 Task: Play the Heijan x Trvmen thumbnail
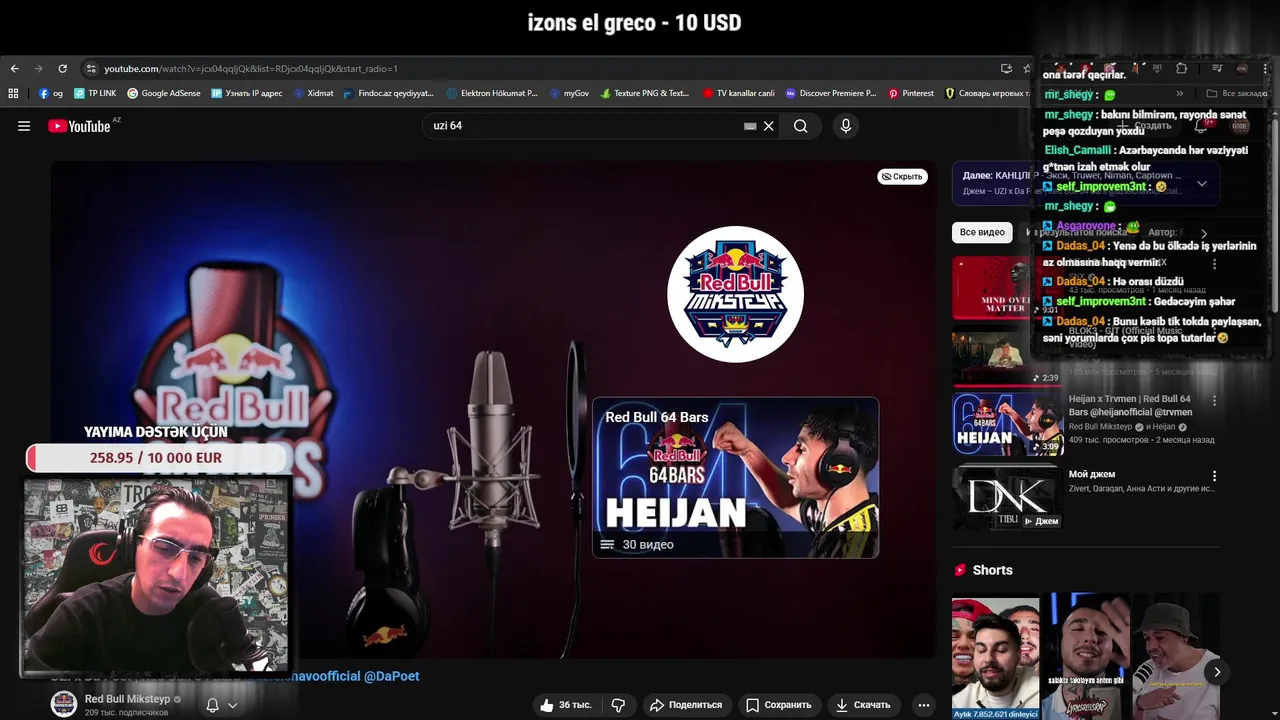1007,424
